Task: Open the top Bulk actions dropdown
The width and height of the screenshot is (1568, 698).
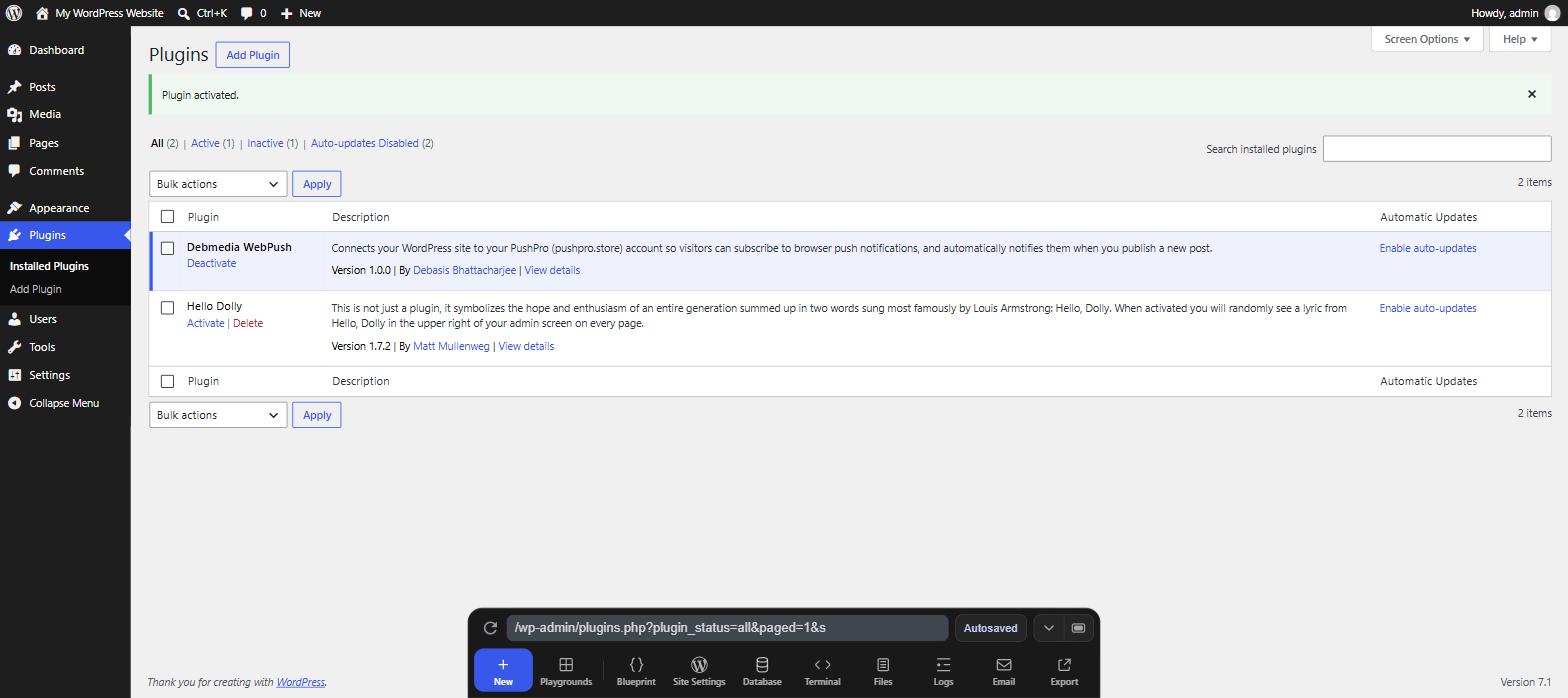Action: coord(218,184)
